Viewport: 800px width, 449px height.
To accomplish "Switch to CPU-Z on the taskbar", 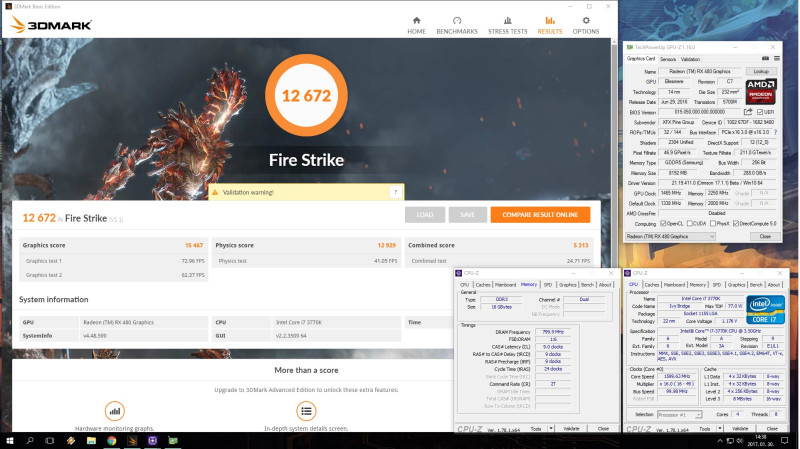I will 152,440.
